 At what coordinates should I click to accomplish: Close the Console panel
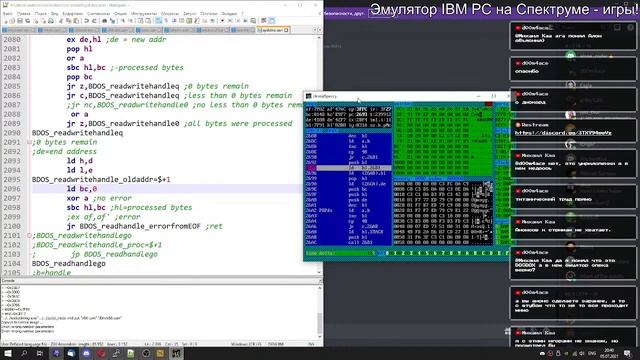[320, 281]
